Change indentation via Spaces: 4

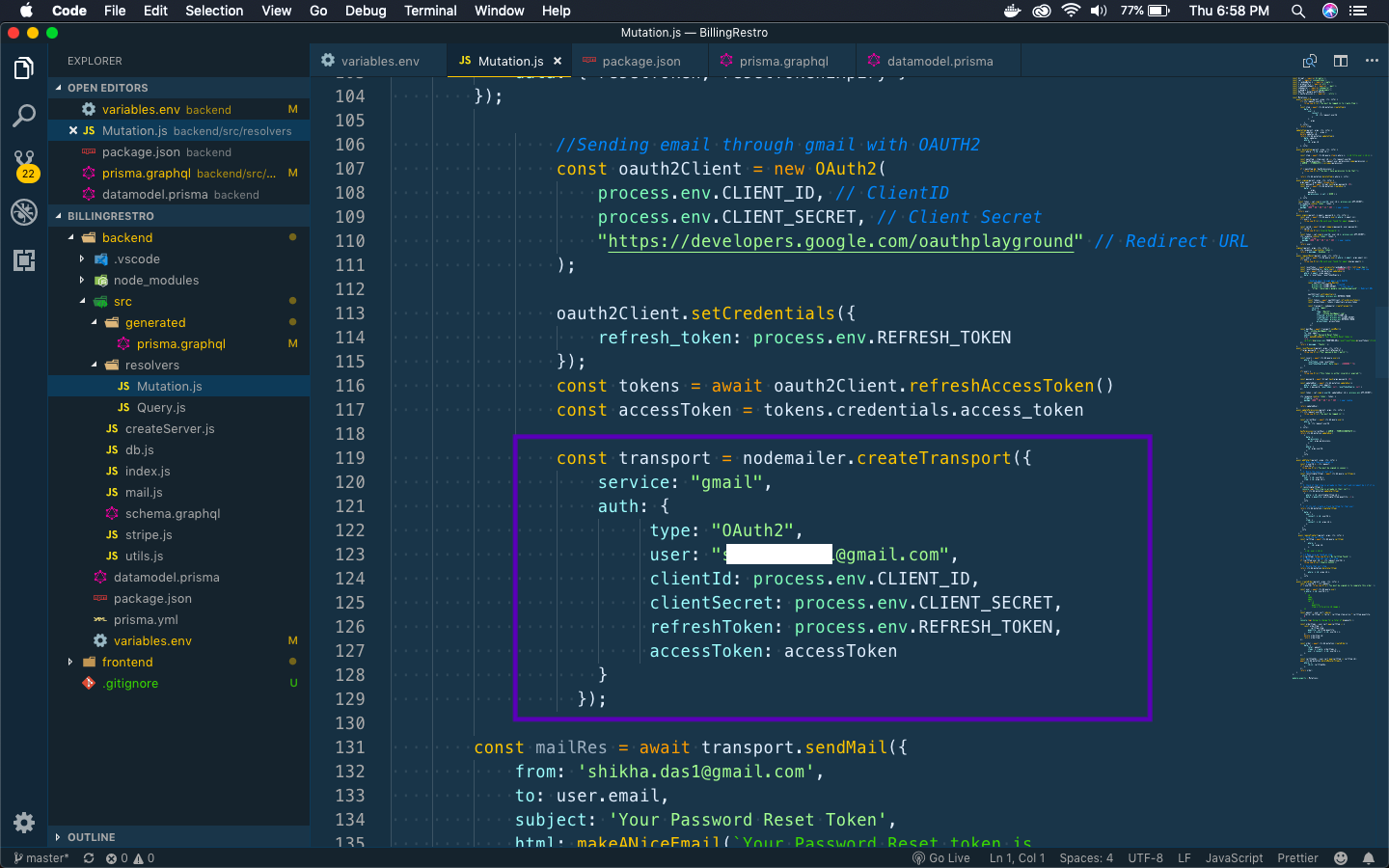(1086, 857)
